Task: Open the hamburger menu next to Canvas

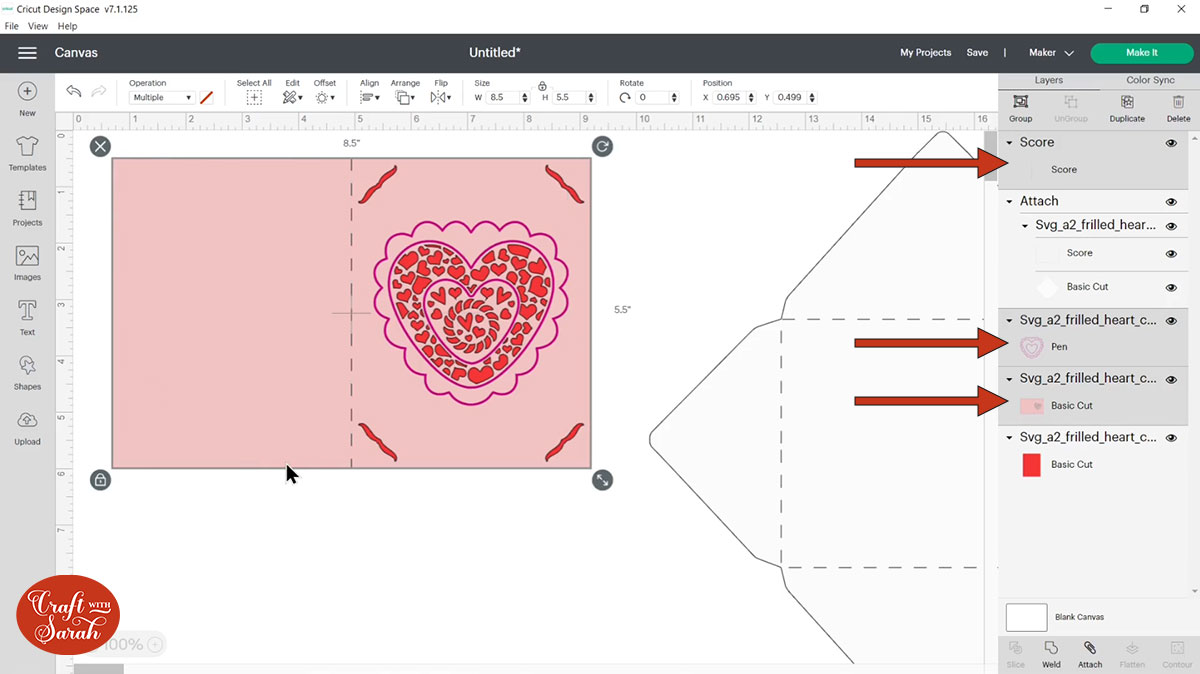Action: point(27,53)
